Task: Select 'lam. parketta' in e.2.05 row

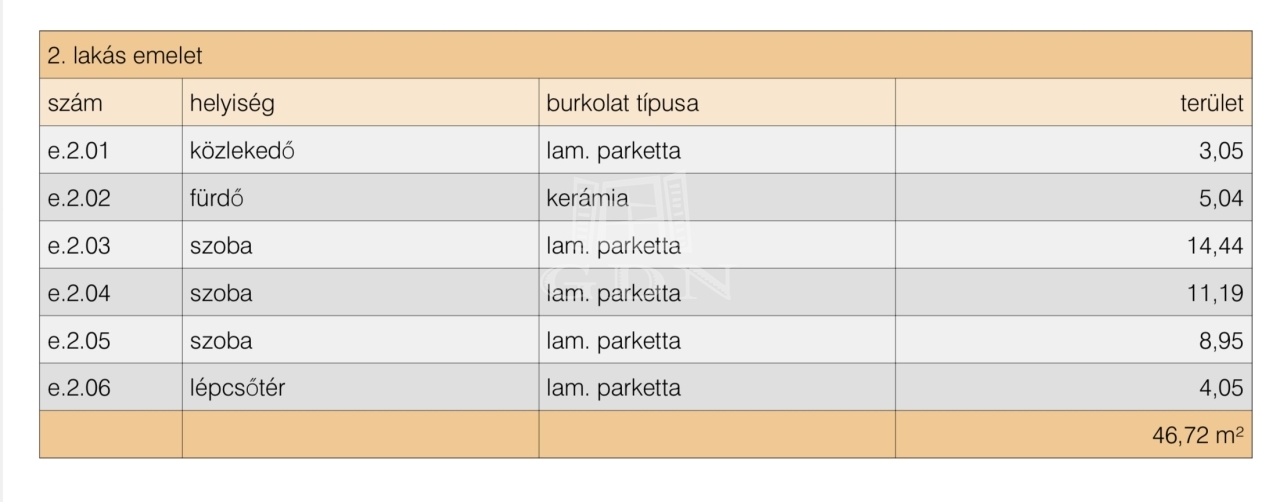Action: (x=613, y=341)
